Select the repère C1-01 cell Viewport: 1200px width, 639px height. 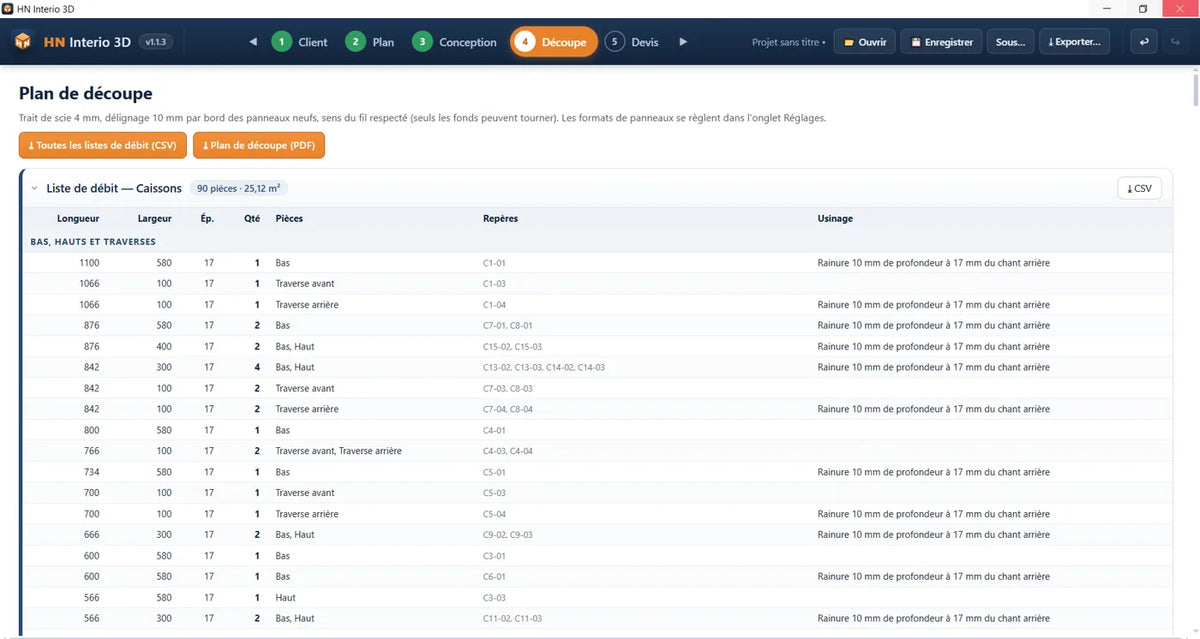point(494,263)
